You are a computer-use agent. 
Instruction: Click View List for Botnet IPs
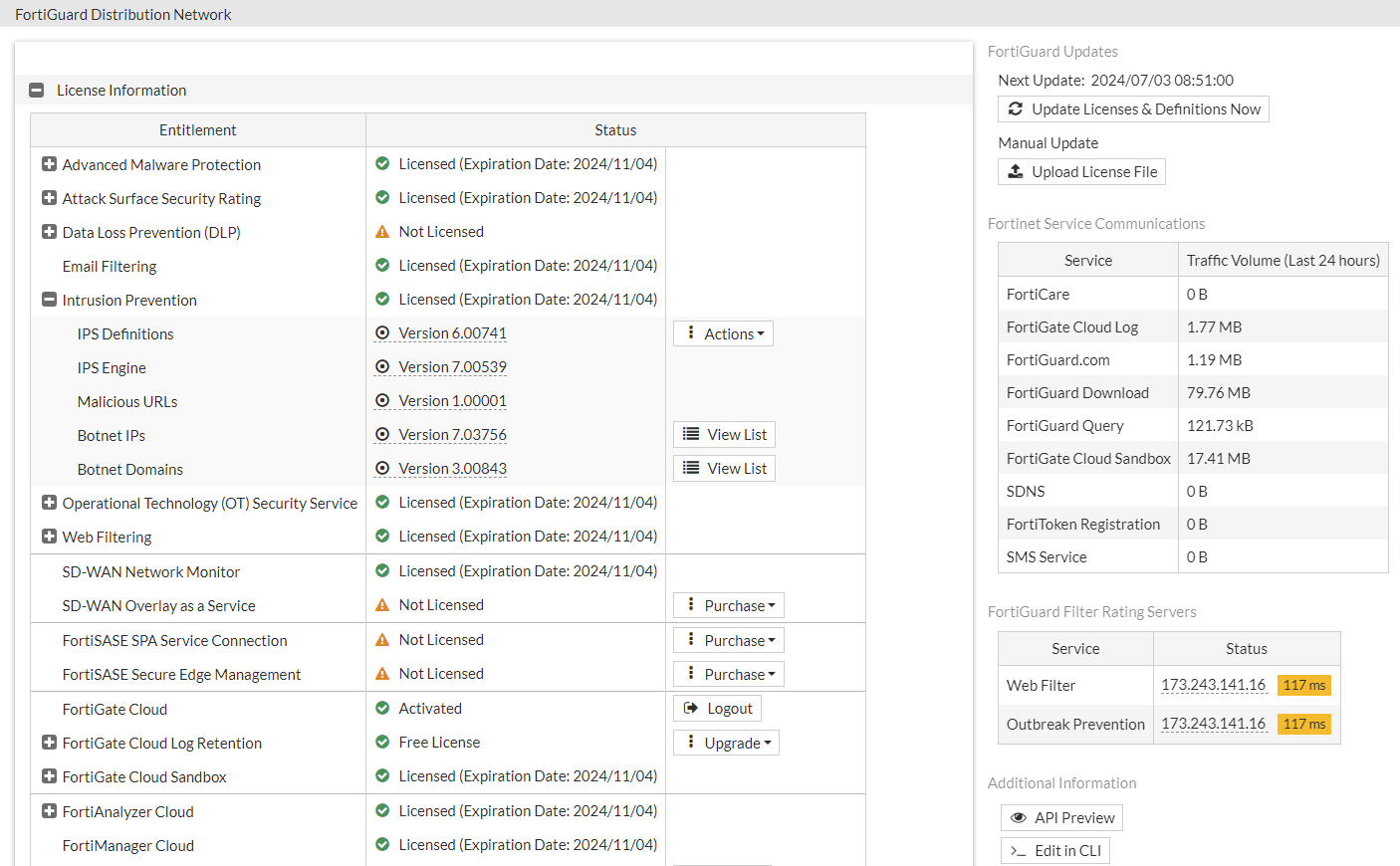(724, 435)
